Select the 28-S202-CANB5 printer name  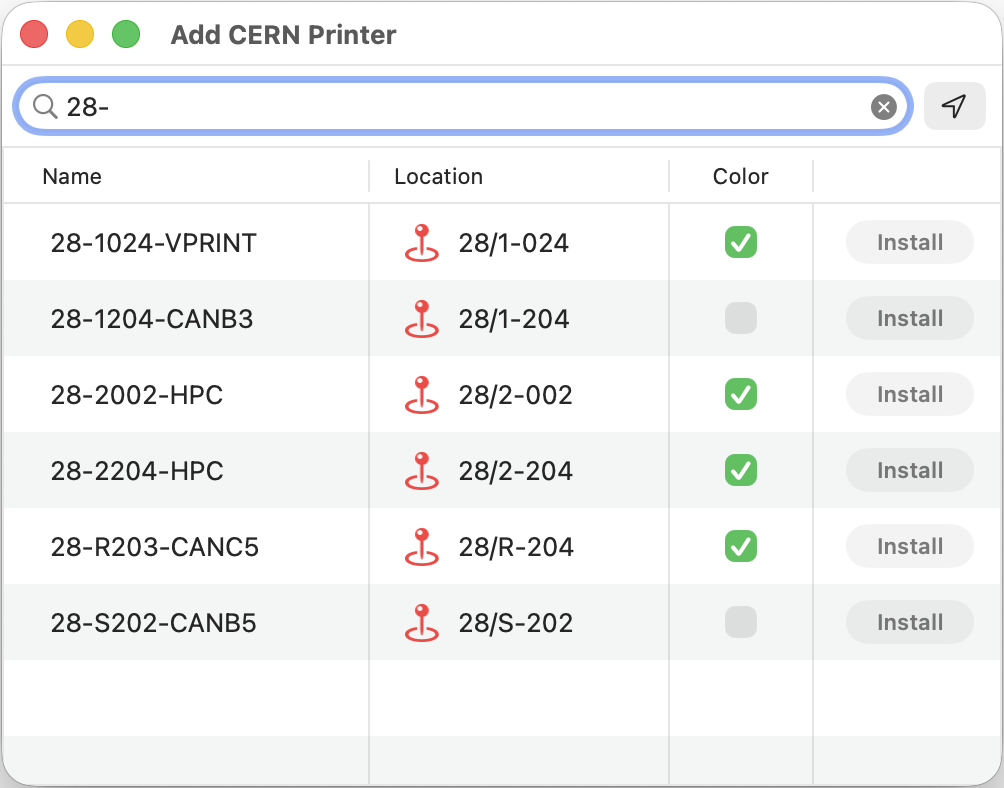153,623
